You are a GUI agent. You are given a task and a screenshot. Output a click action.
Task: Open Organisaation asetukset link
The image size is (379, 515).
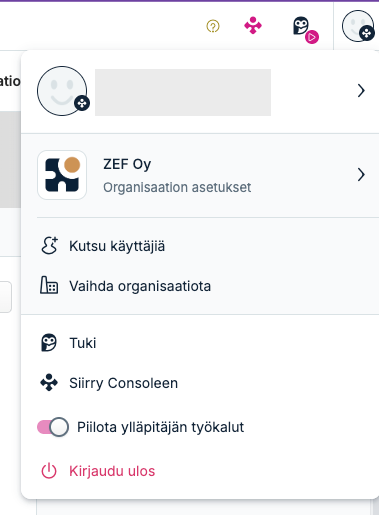coord(177,187)
